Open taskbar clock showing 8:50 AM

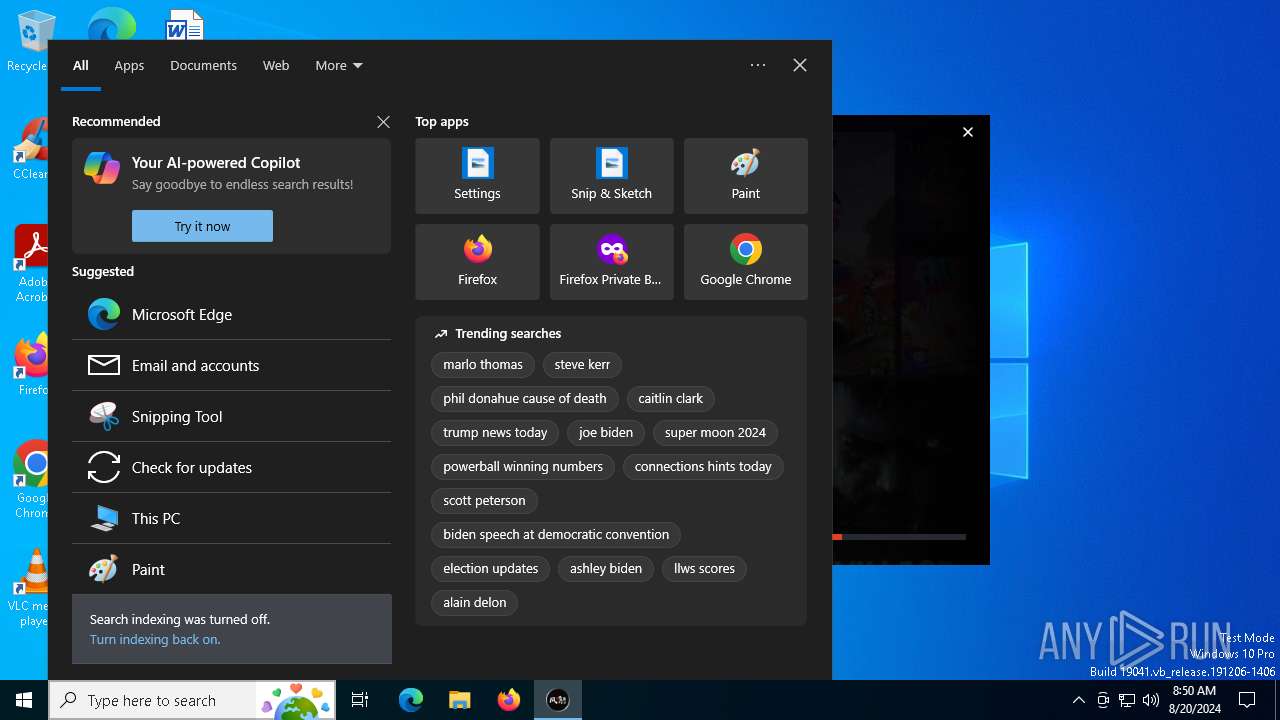point(1194,700)
